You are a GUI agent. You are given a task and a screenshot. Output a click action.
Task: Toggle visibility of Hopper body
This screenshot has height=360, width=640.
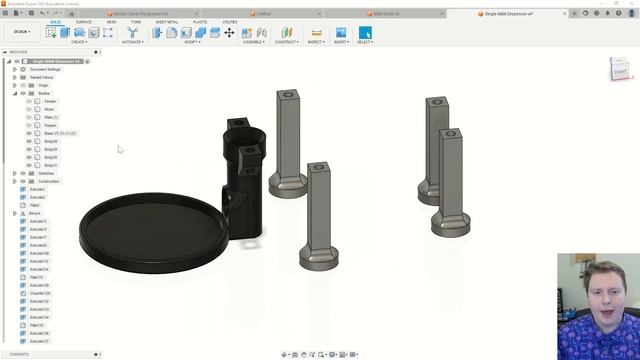point(29,125)
